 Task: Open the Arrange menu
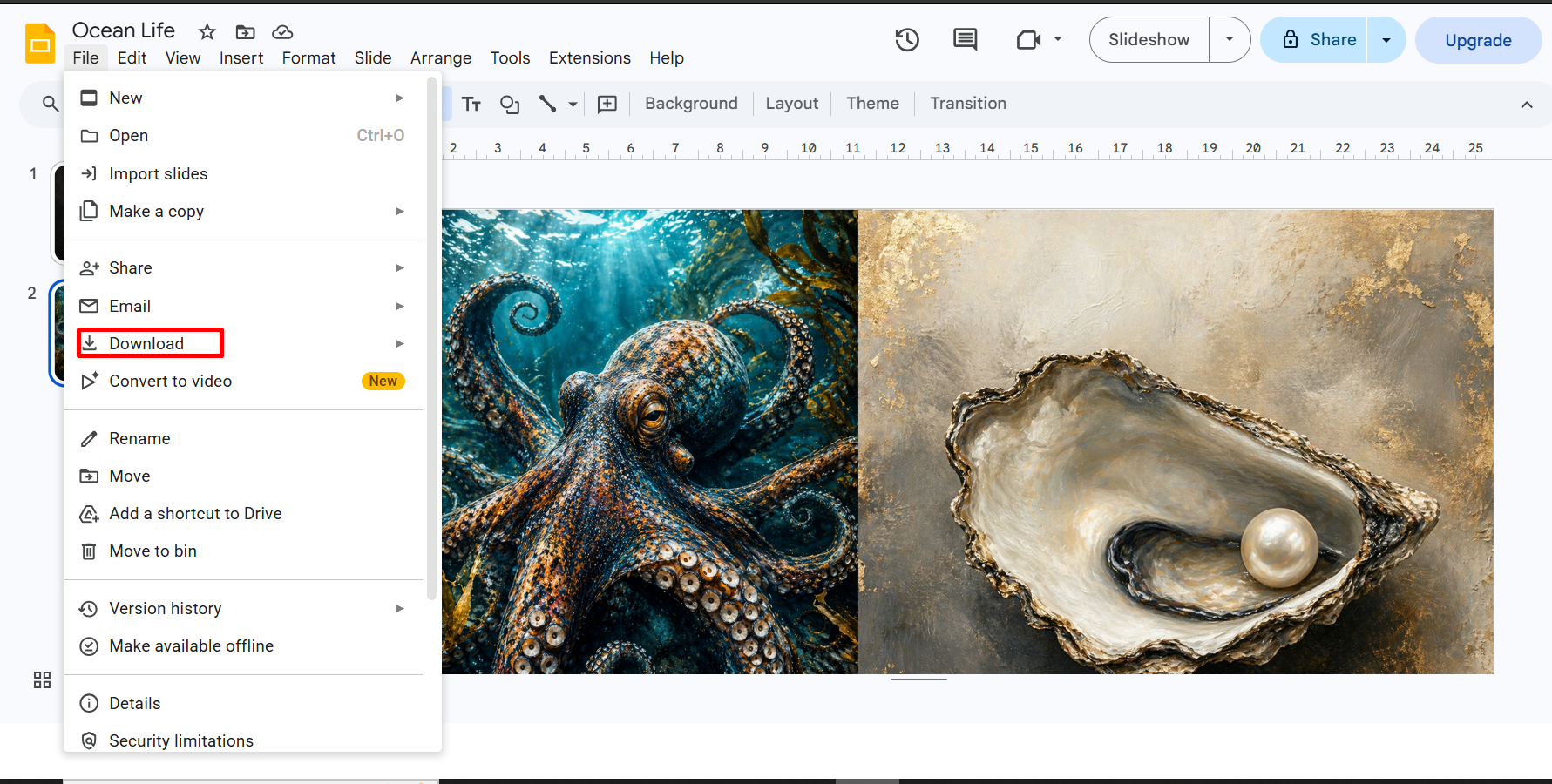pyautogui.click(x=441, y=57)
